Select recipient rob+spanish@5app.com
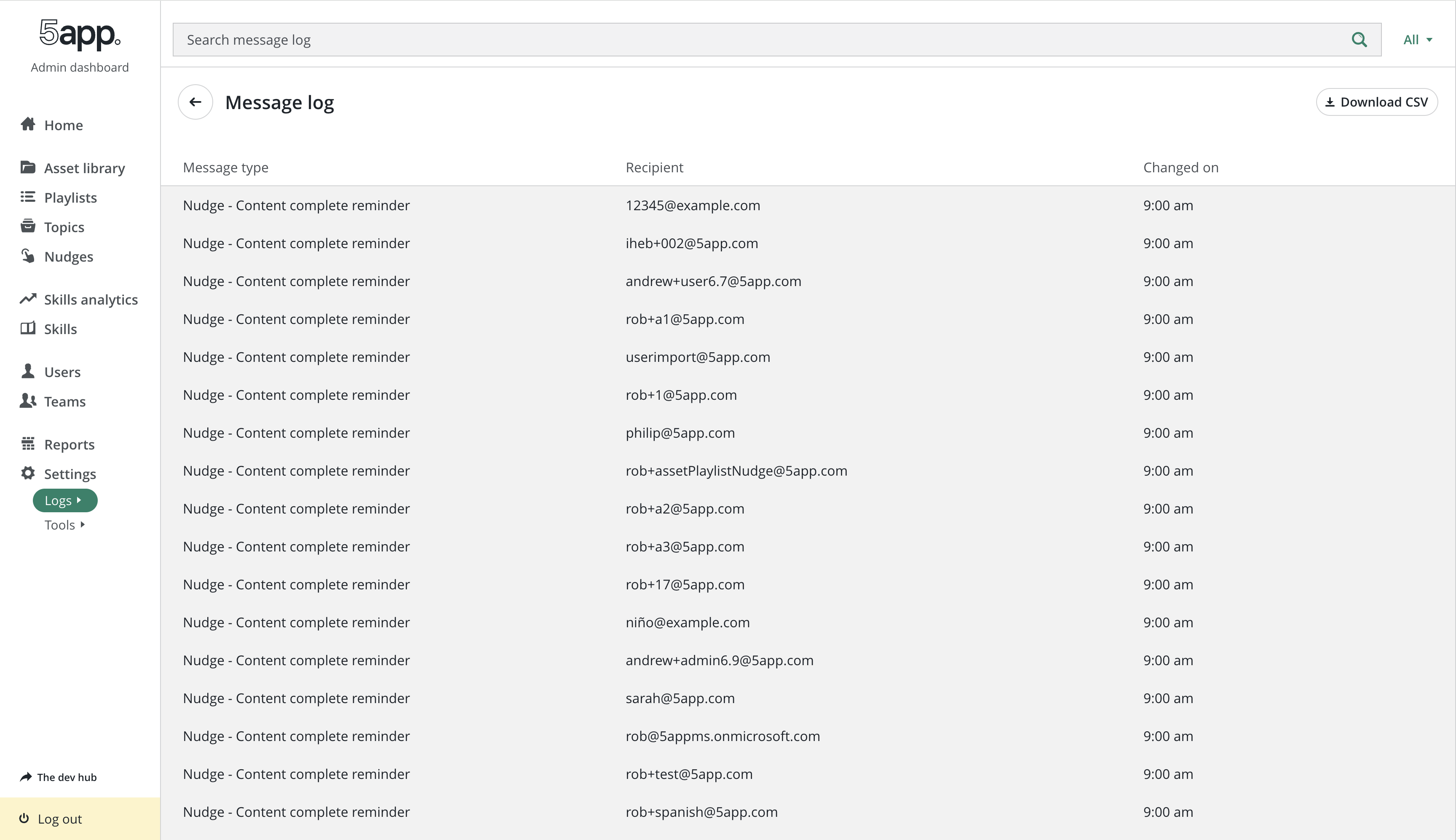 tap(701, 812)
